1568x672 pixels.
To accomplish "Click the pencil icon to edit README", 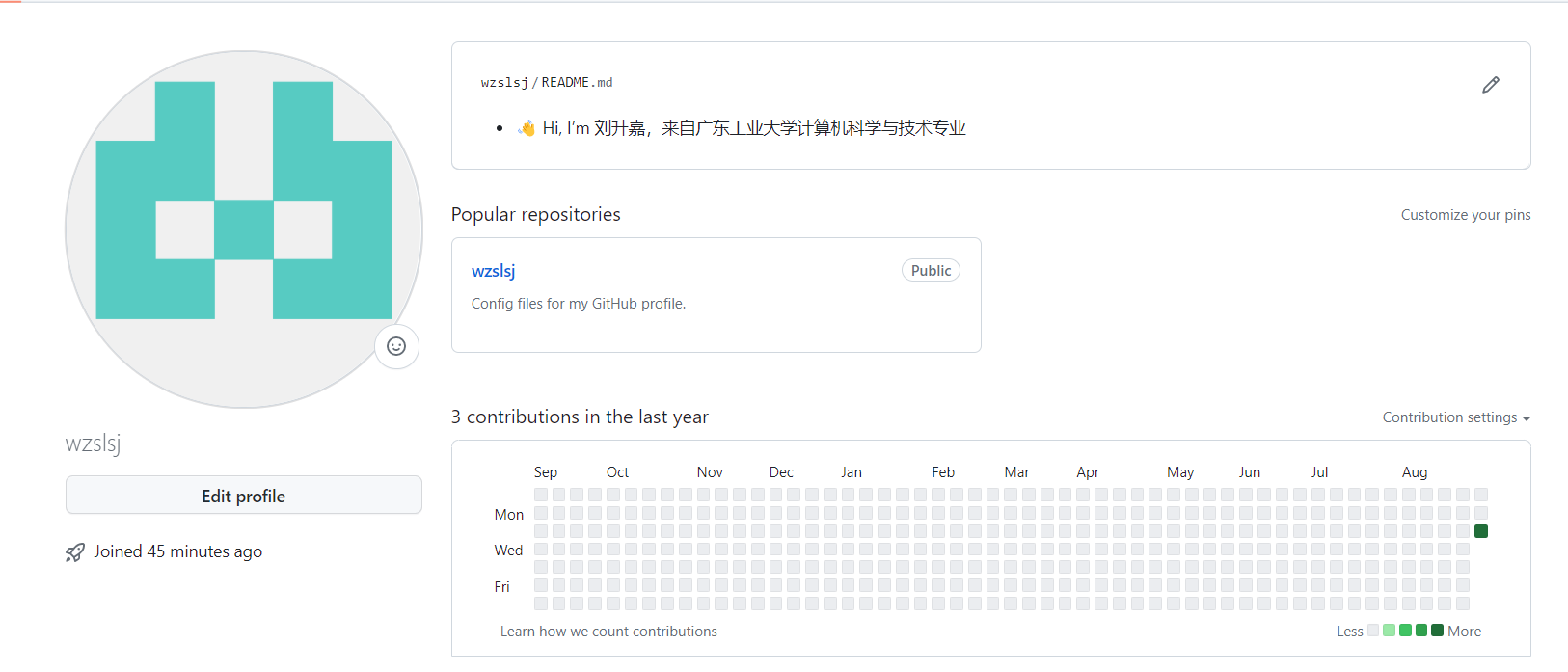I will coord(1491,85).
